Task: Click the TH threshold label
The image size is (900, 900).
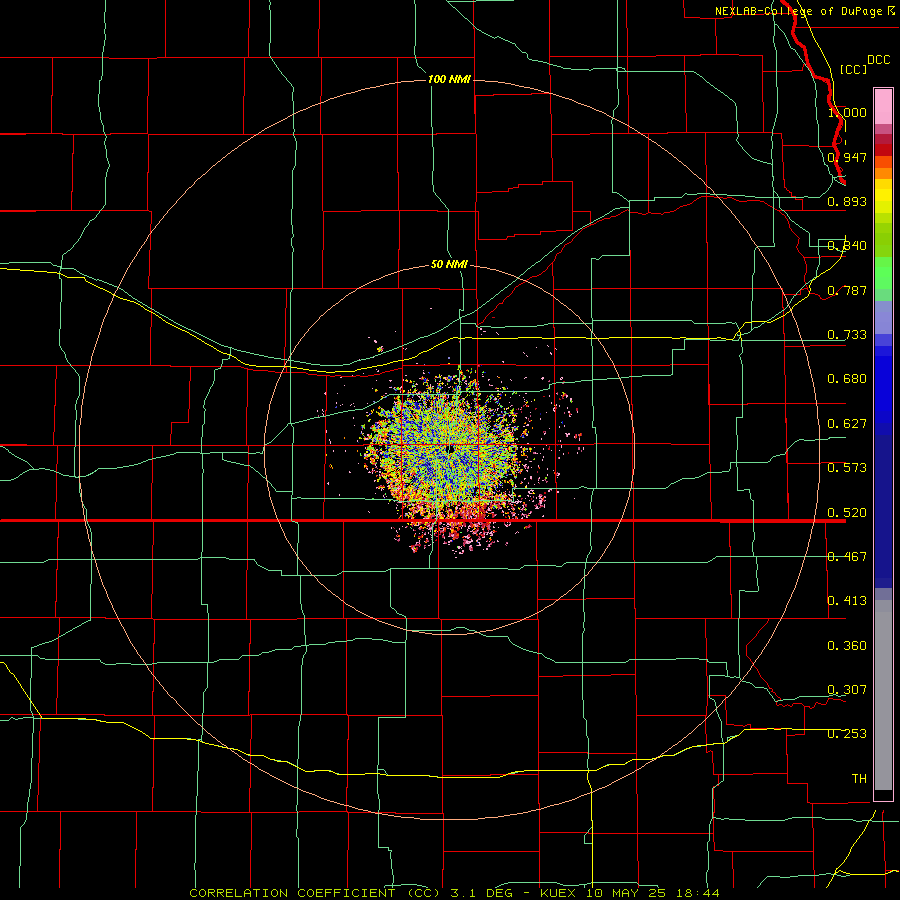Action: pyautogui.click(x=859, y=779)
